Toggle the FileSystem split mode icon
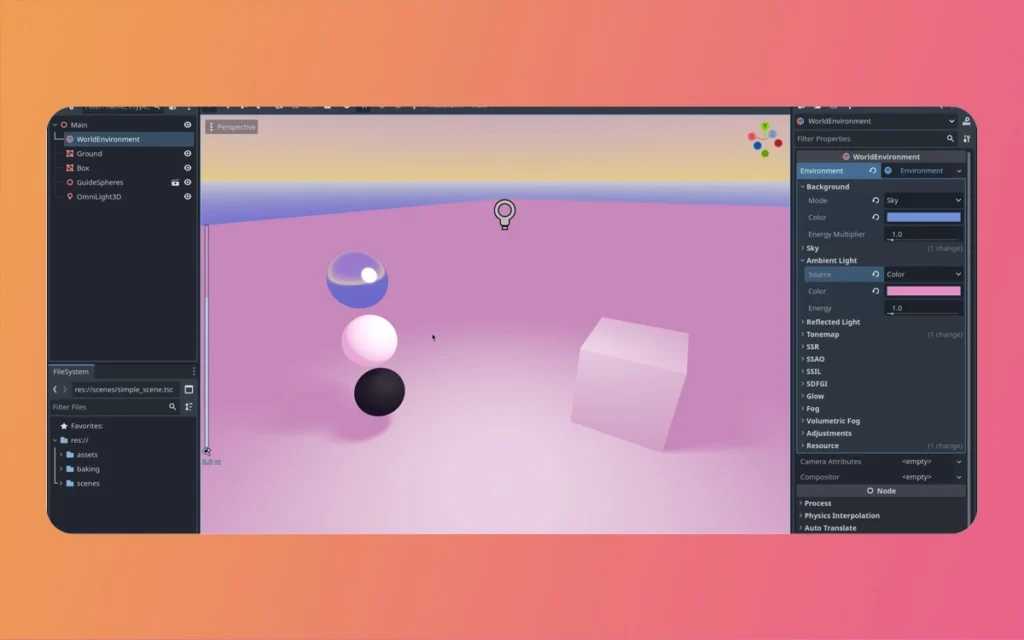1024x640 pixels. 189,389
